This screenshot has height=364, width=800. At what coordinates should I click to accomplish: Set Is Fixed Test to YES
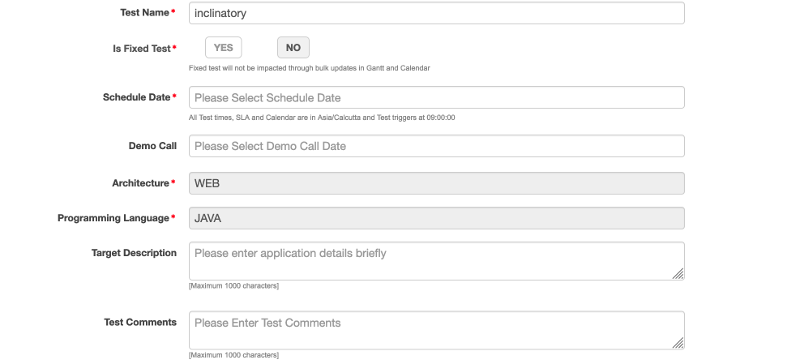[x=223, y=47]
